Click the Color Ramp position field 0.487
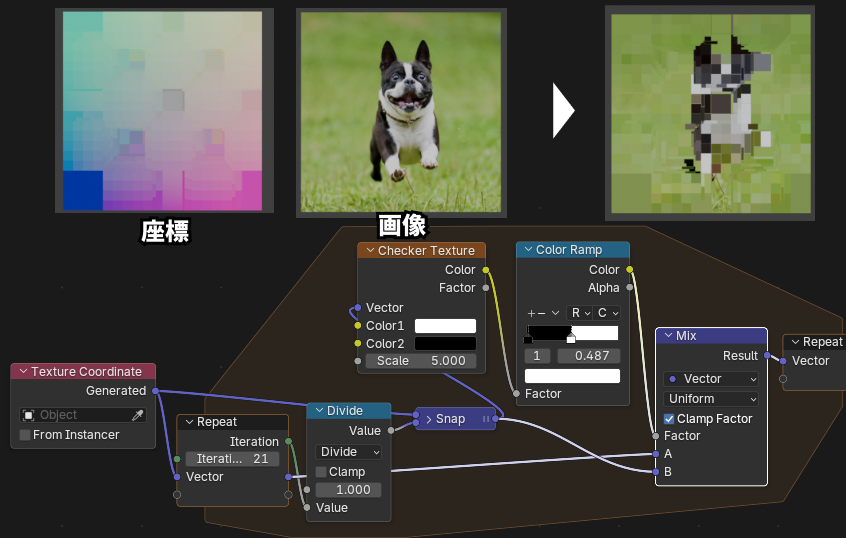The width and height of the screenshot is (846, 538). [589, 356]
